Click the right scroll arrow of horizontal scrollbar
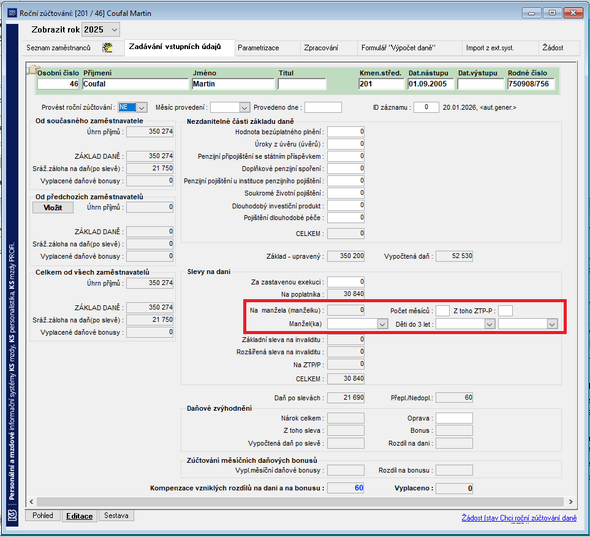 (x=571, y=501)
